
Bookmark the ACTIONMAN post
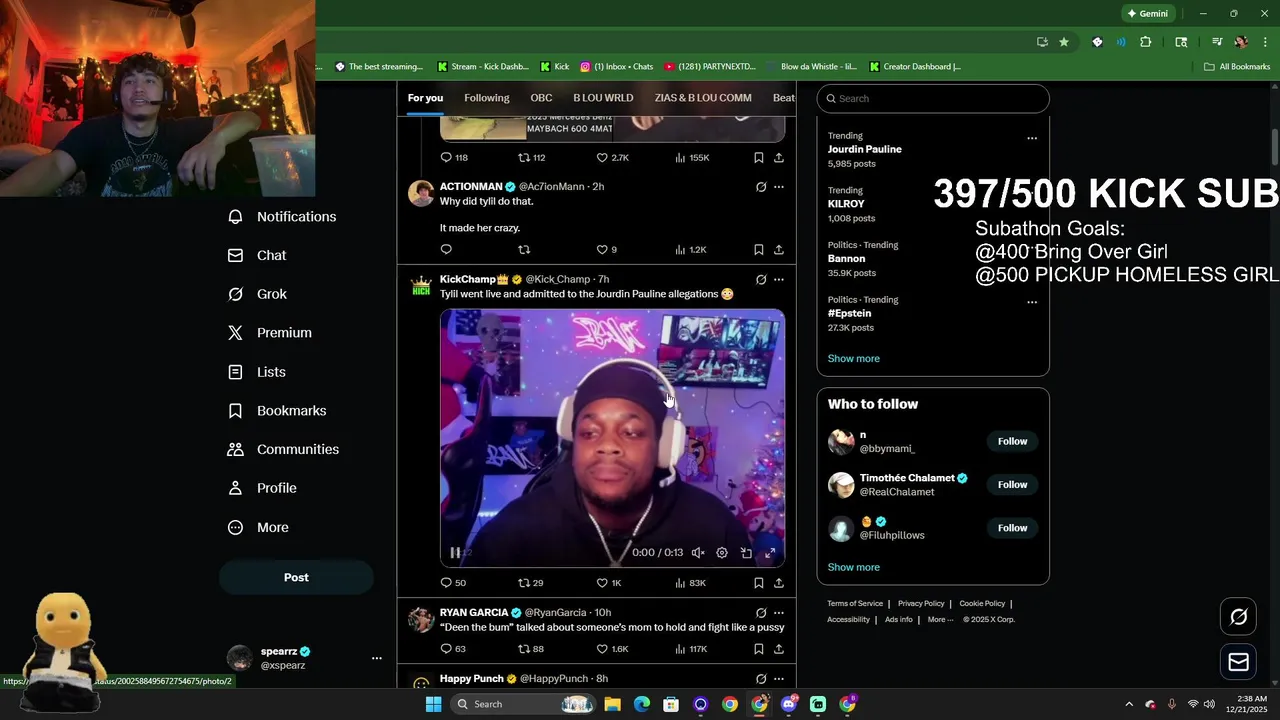pyautogui.click(x=759, y=250)
